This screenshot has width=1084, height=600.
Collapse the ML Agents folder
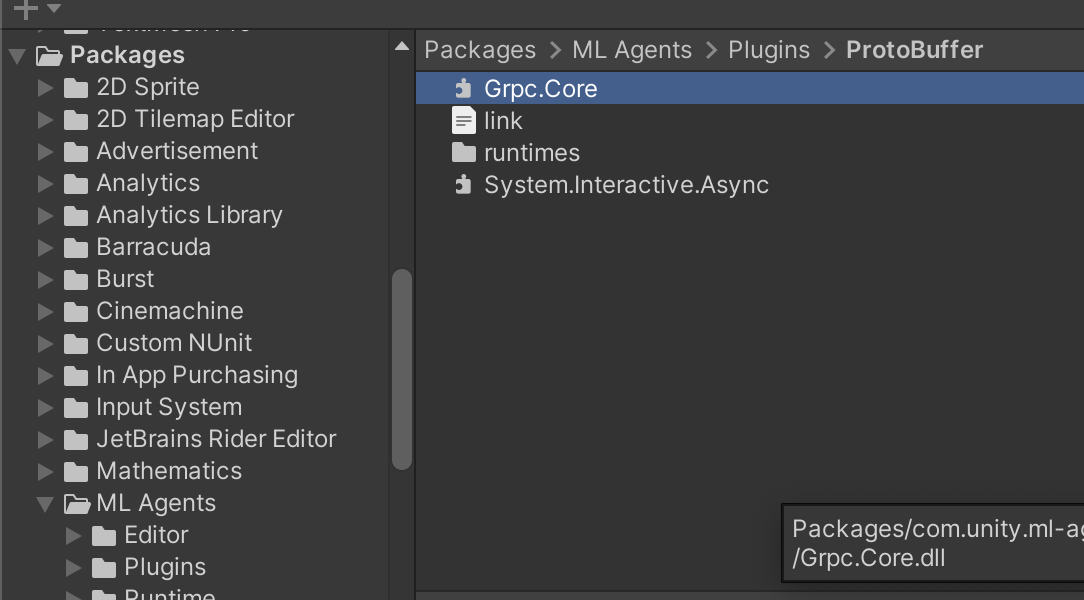pyautogui.click(x=46, y=504)
